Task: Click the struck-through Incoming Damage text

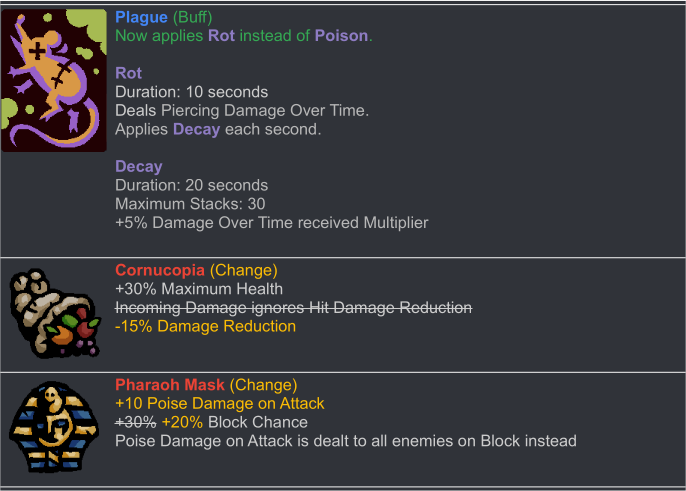Action: point(294,308)
